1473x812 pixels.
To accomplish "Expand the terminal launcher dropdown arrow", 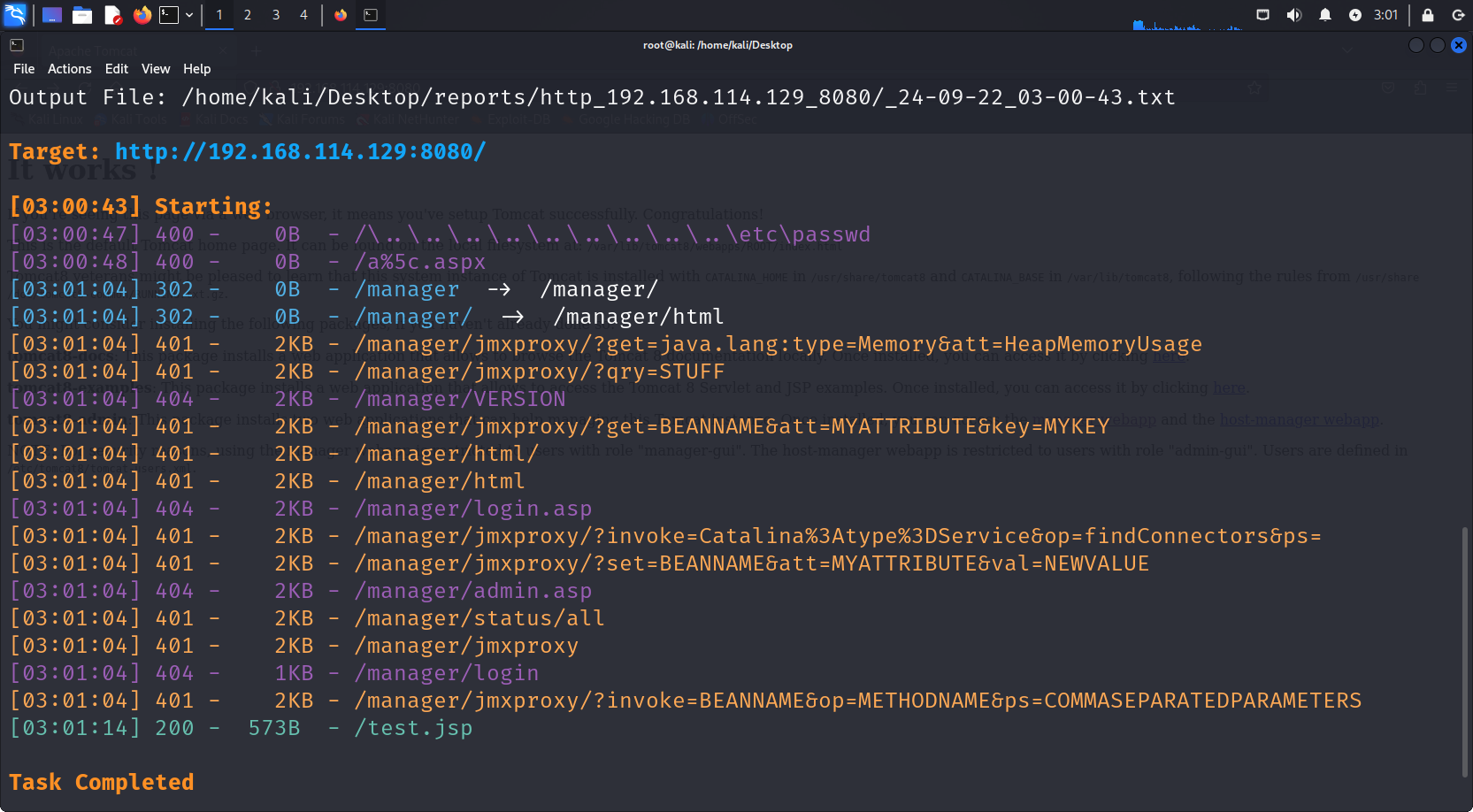I will [x=188, y=15].
